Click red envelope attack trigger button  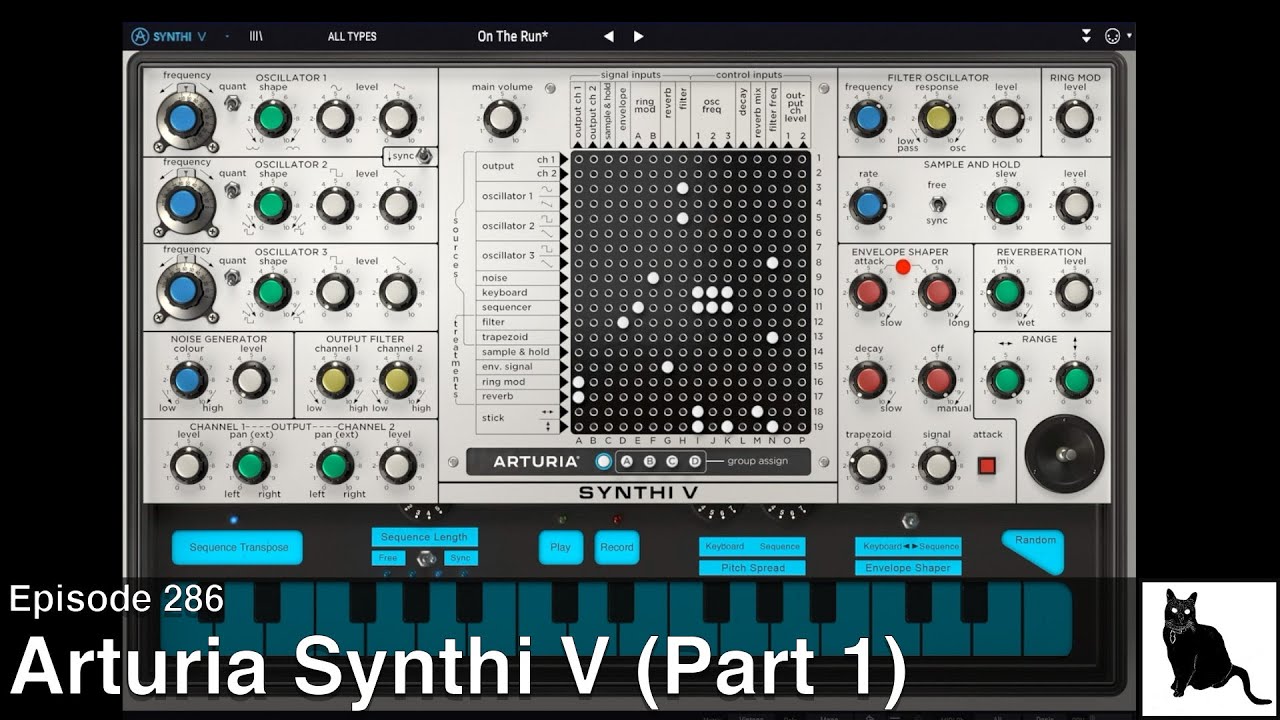click(987, 465)
